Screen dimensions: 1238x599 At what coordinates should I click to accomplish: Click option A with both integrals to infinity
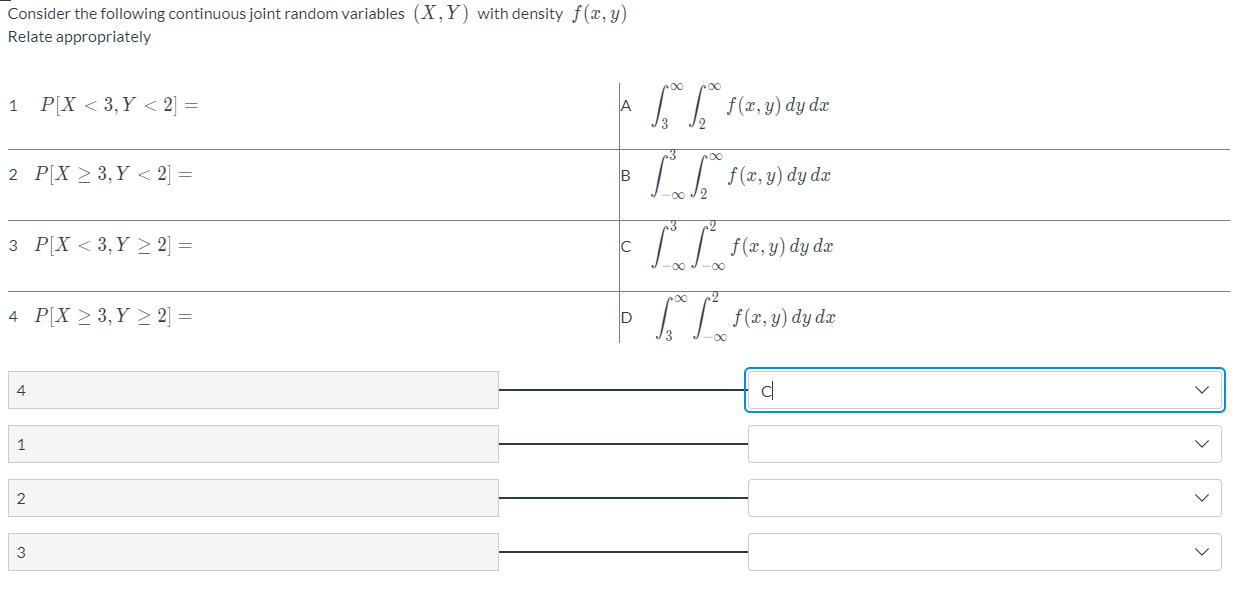click(x=740, y=104)
